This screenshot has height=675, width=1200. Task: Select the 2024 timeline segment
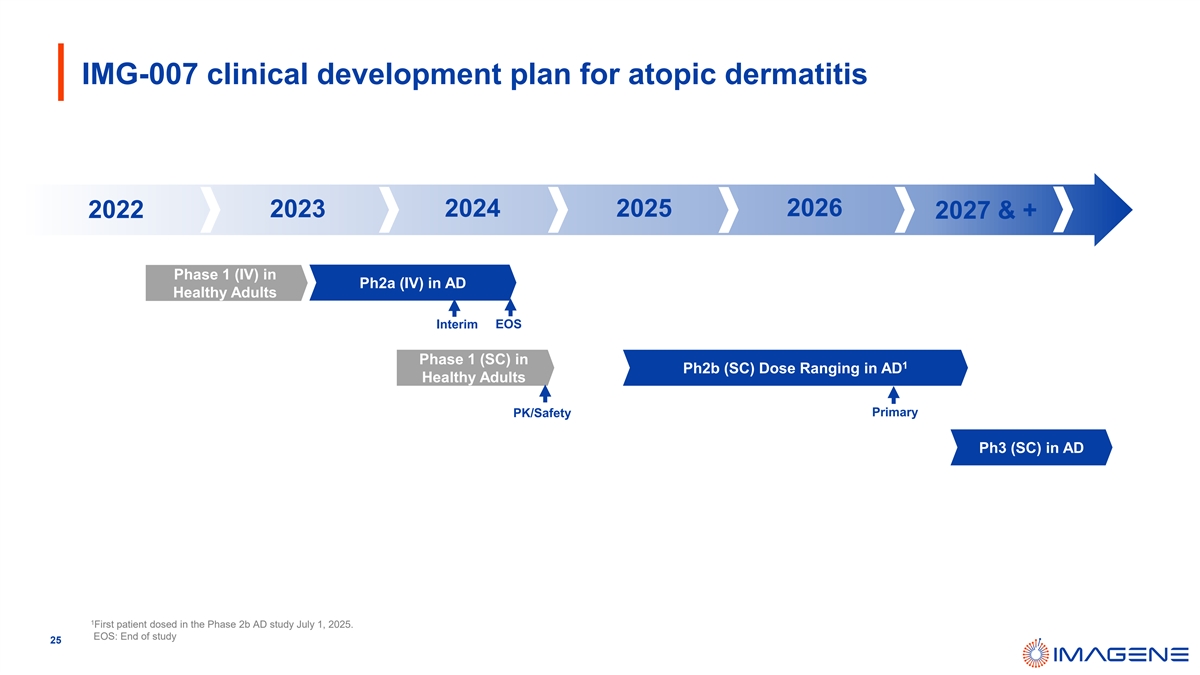pyautogui.click(x=472, y=209)
